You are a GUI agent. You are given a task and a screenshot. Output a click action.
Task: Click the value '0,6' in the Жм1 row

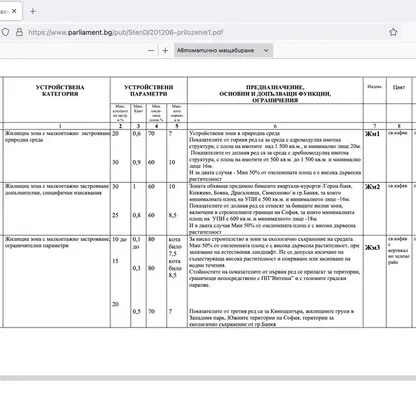pyautogui.click(x=137, y=133)
